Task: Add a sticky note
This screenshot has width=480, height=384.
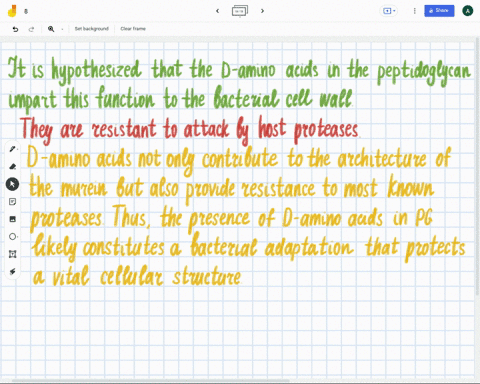Action: pos(12,202)
